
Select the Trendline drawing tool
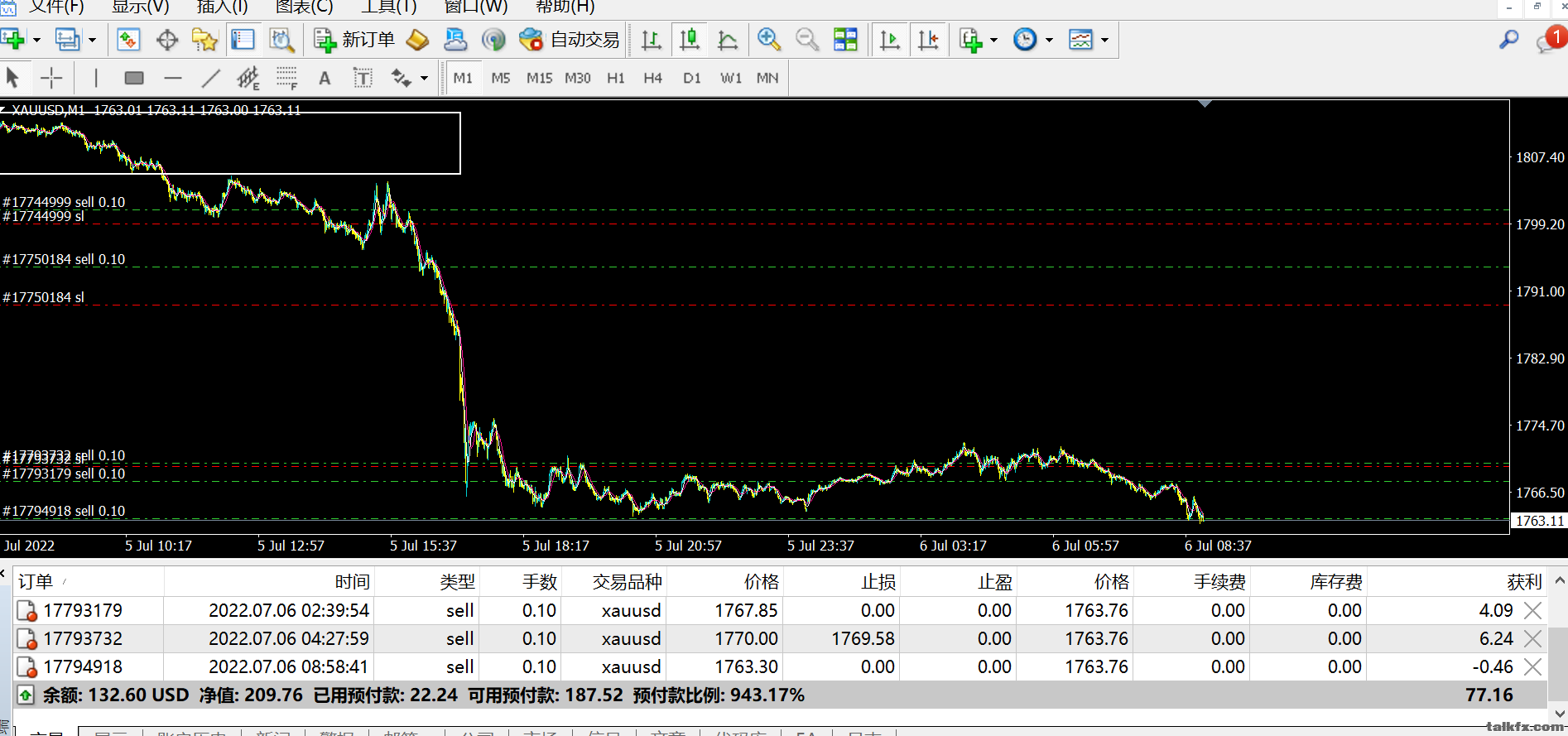tap(210, 78)
